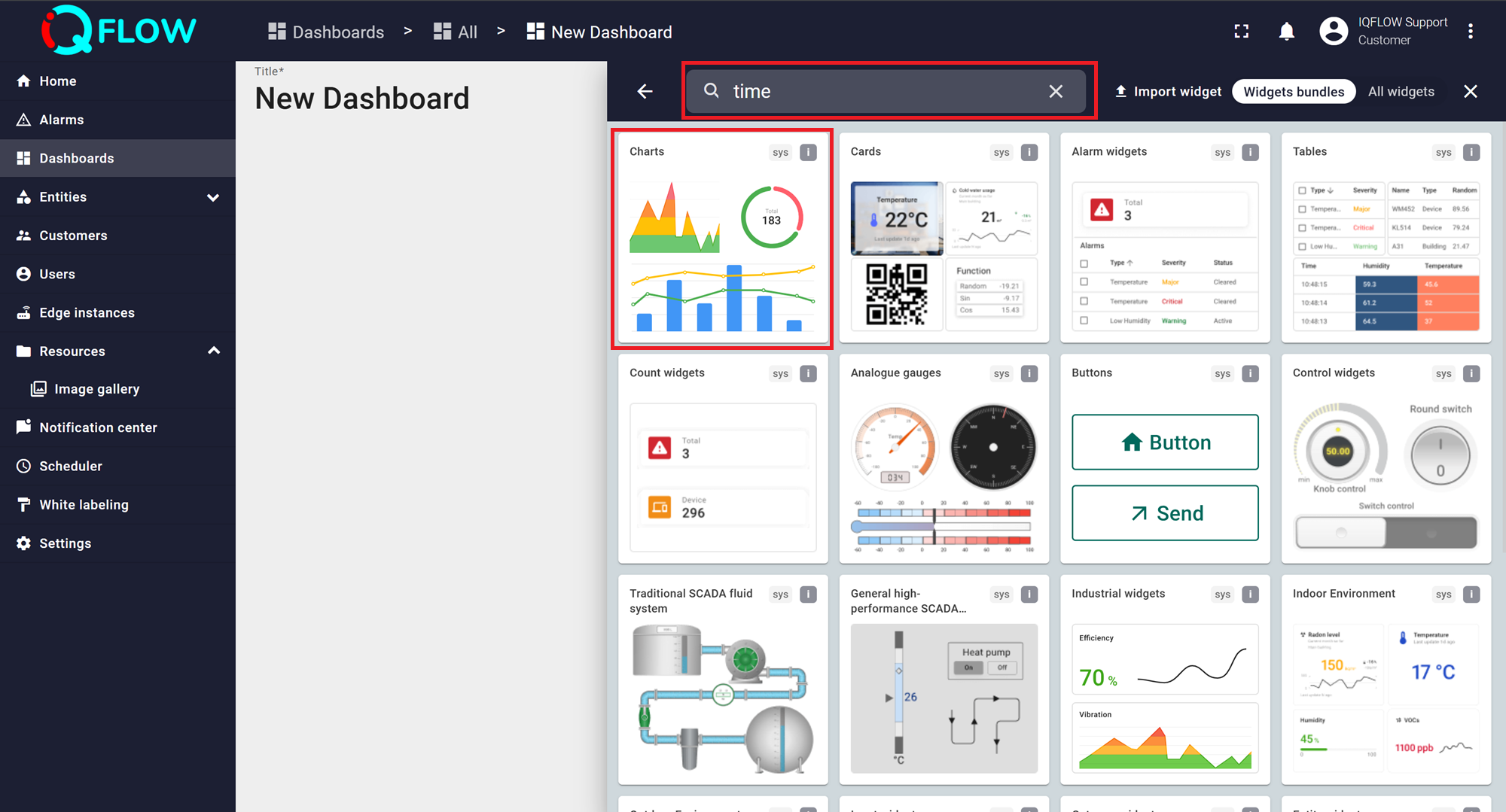Go to Alarms in the sidebar
The width and height of the screenshot is (1506, 812).
coord(61,120)
